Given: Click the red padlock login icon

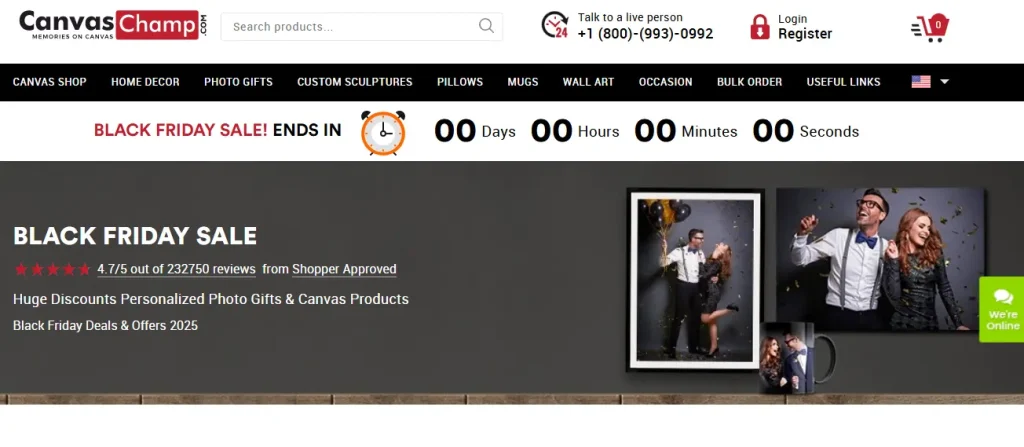Looking at the screenshot, I should click(x=760, y=27).
